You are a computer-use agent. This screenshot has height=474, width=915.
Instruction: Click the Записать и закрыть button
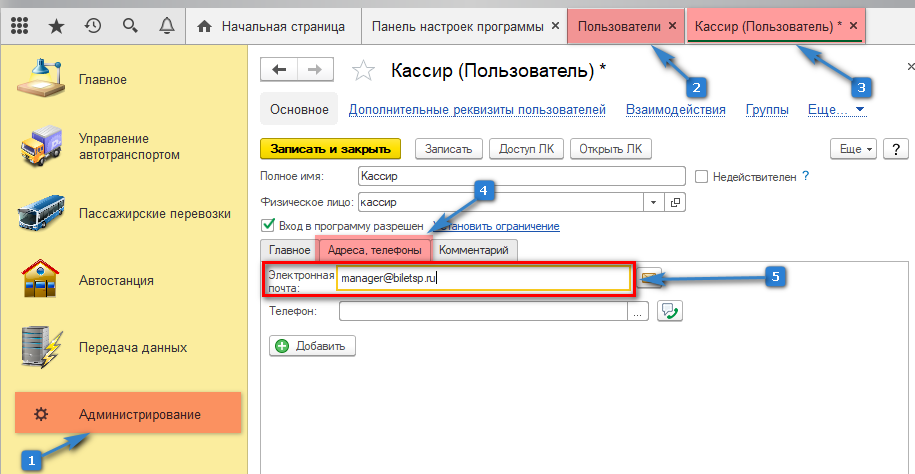coord(330,148)
